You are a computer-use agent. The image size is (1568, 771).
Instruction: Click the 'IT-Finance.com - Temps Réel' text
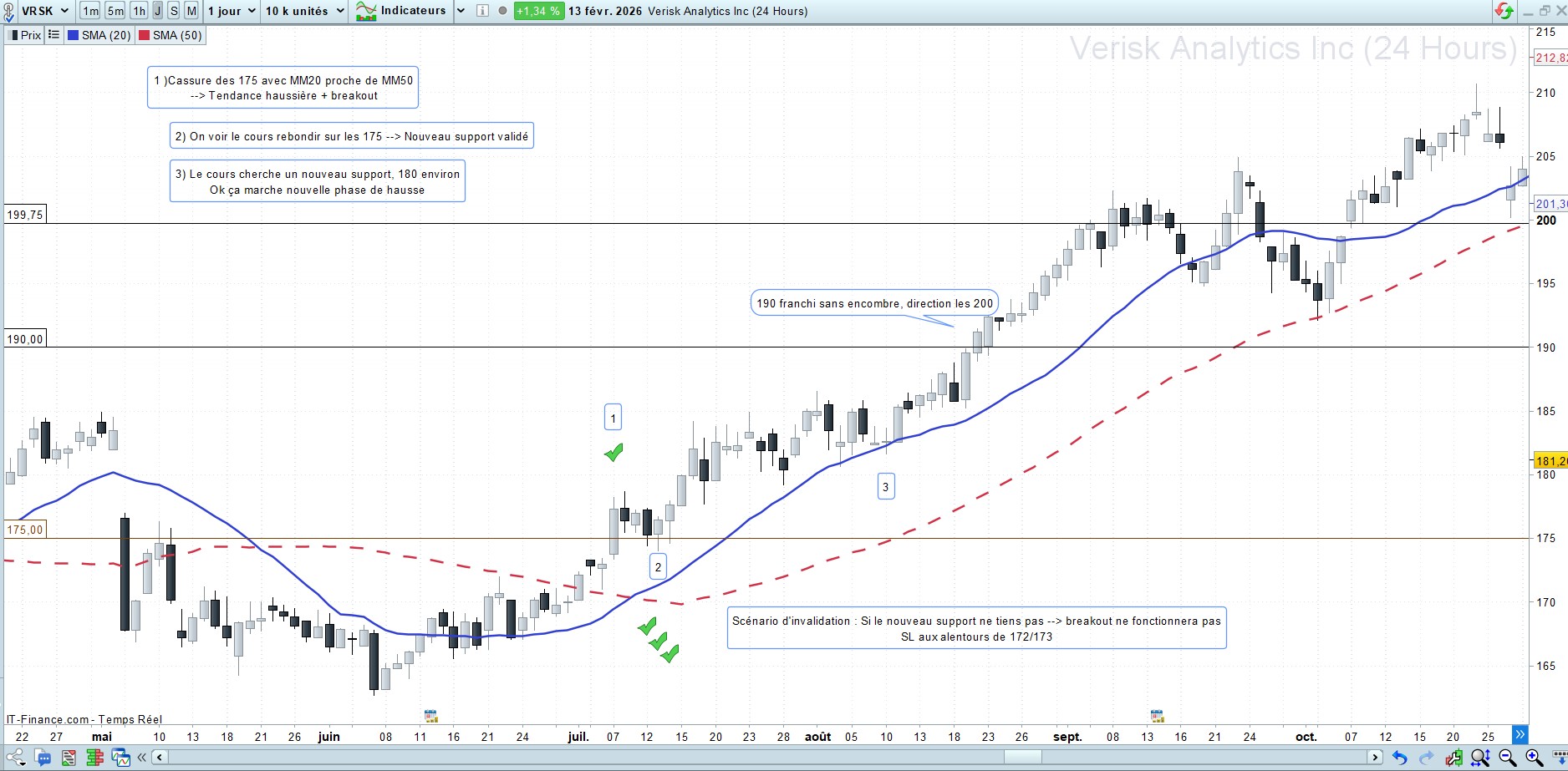pyautogui.click(x=84, y=719)
